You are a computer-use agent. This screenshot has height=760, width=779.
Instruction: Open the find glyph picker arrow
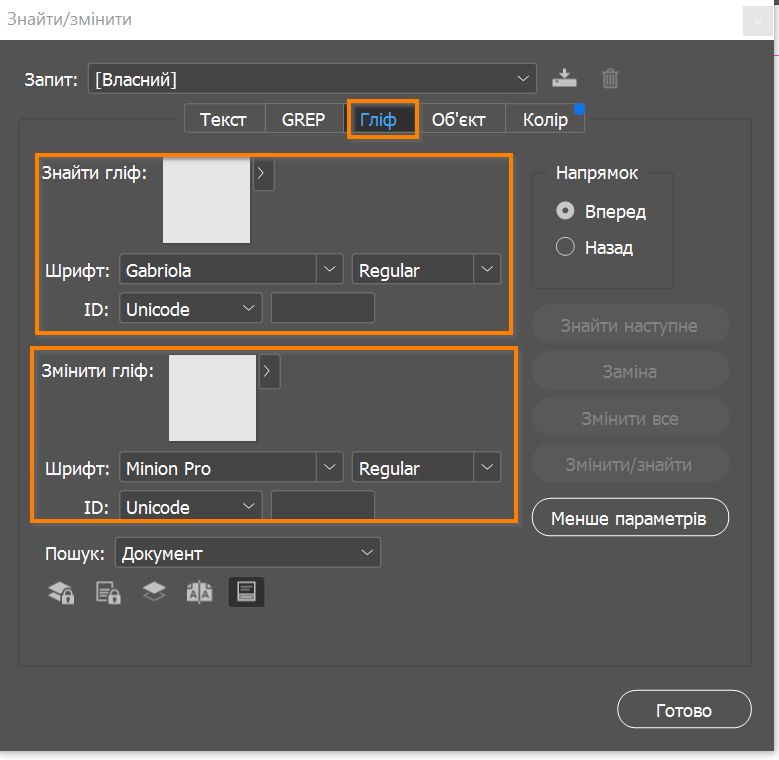(263, 174)
